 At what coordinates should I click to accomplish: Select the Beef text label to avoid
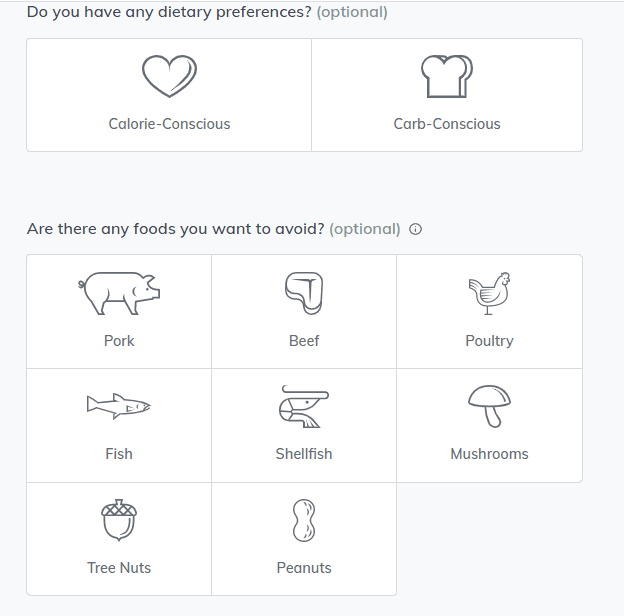tap(304, 341)
